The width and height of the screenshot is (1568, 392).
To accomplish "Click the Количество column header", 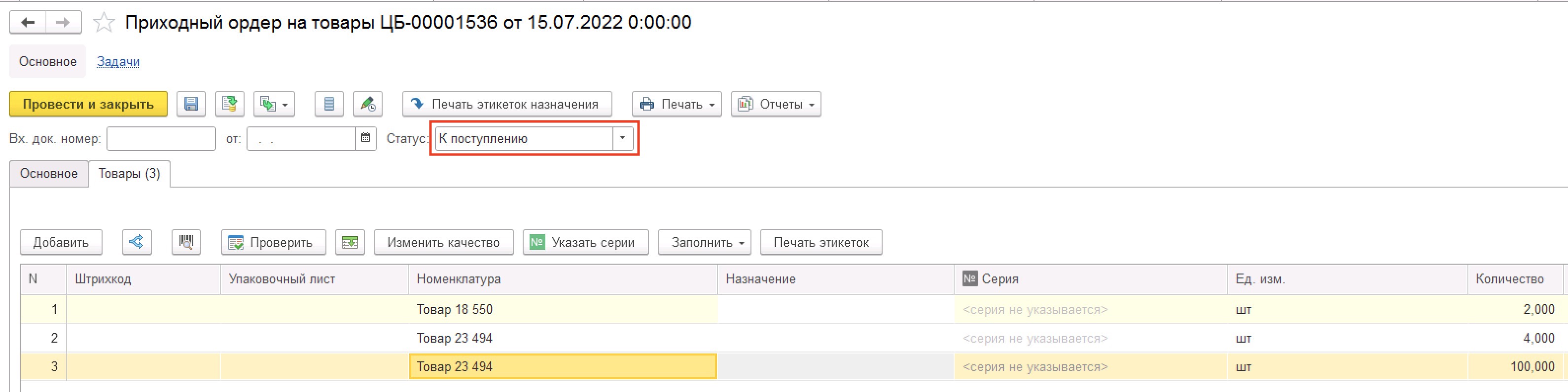I will [x=1515, y=279].
